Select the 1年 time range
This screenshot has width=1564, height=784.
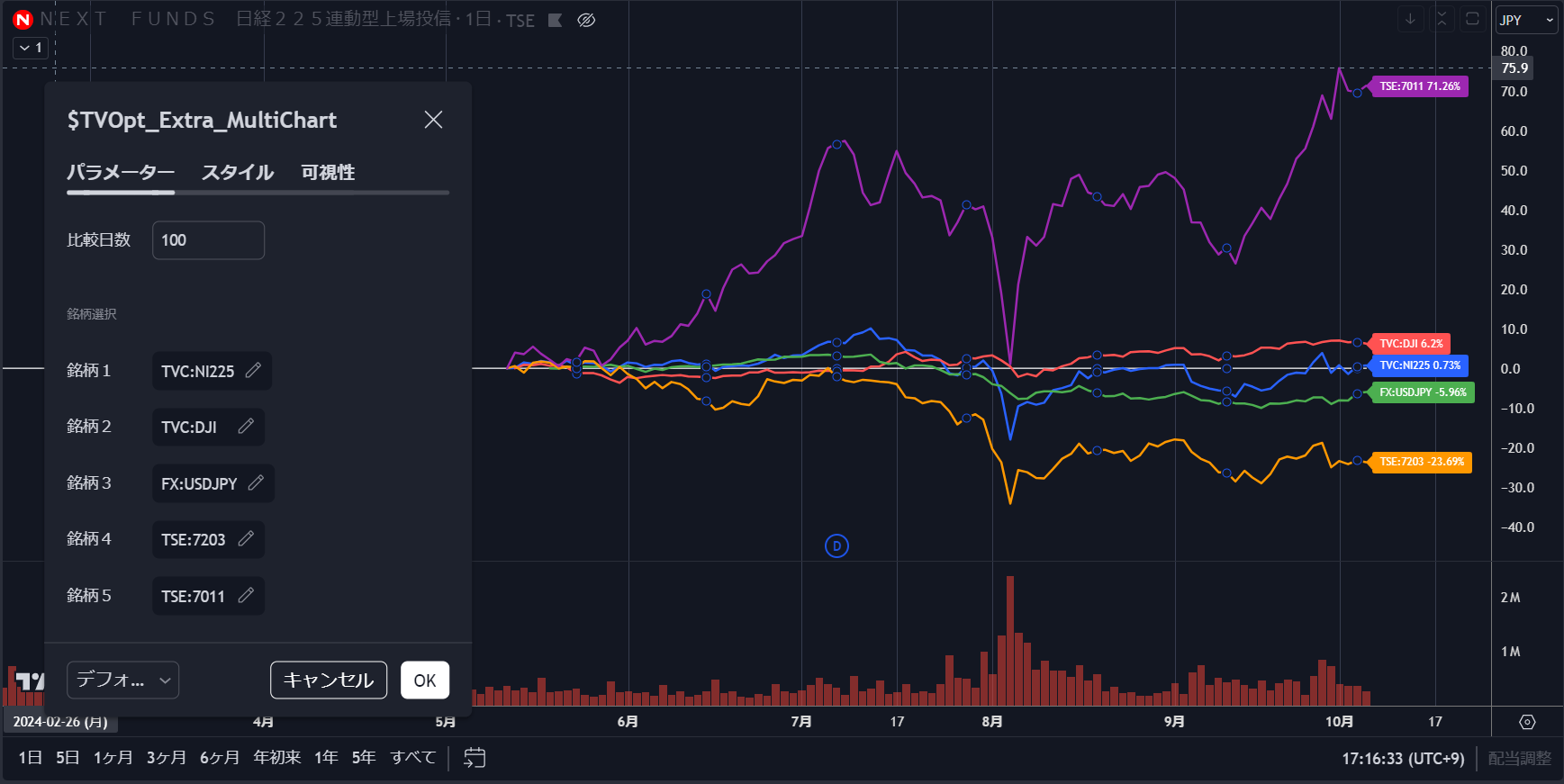point(326,758)
